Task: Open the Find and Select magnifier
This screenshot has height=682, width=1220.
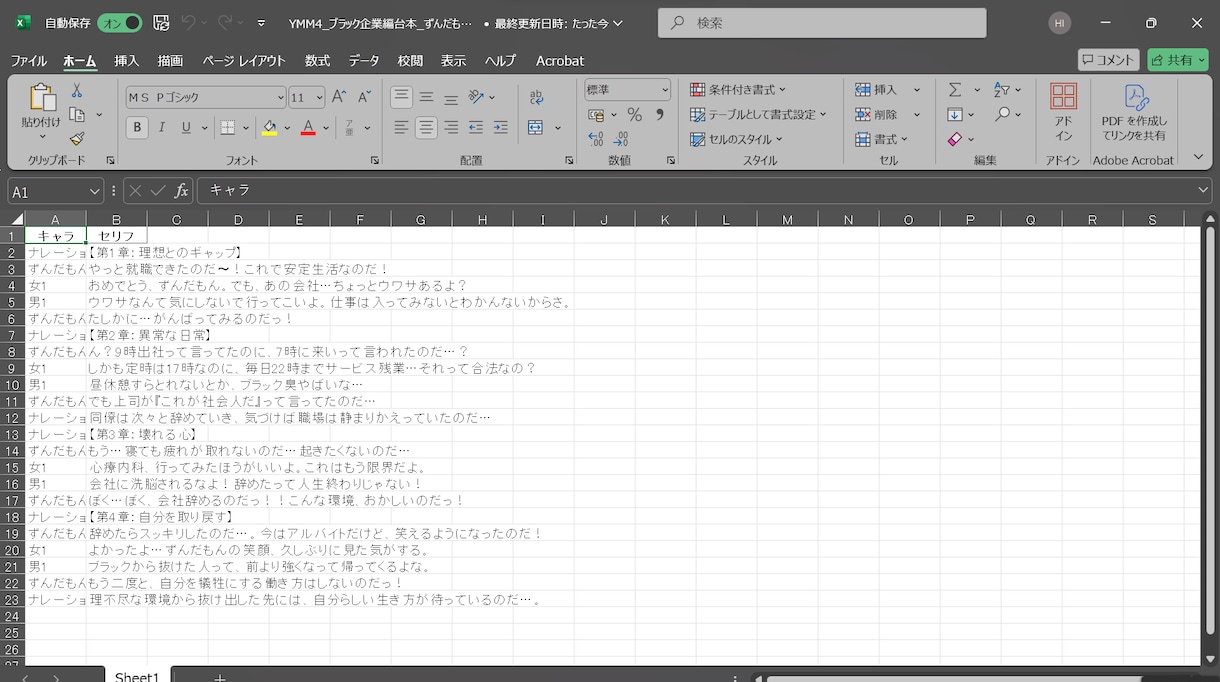Action: [x=1002, y=115]
